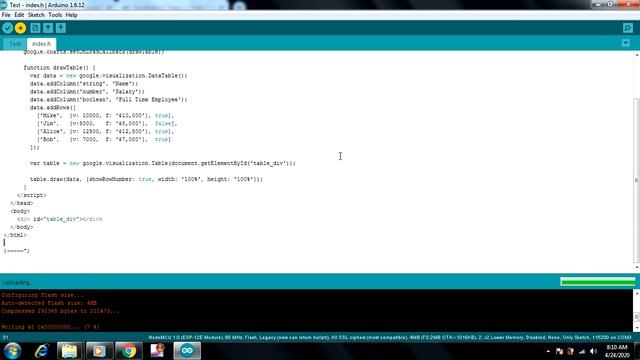Click the Arduino IDE taskbar icon

tap(187, 351)
